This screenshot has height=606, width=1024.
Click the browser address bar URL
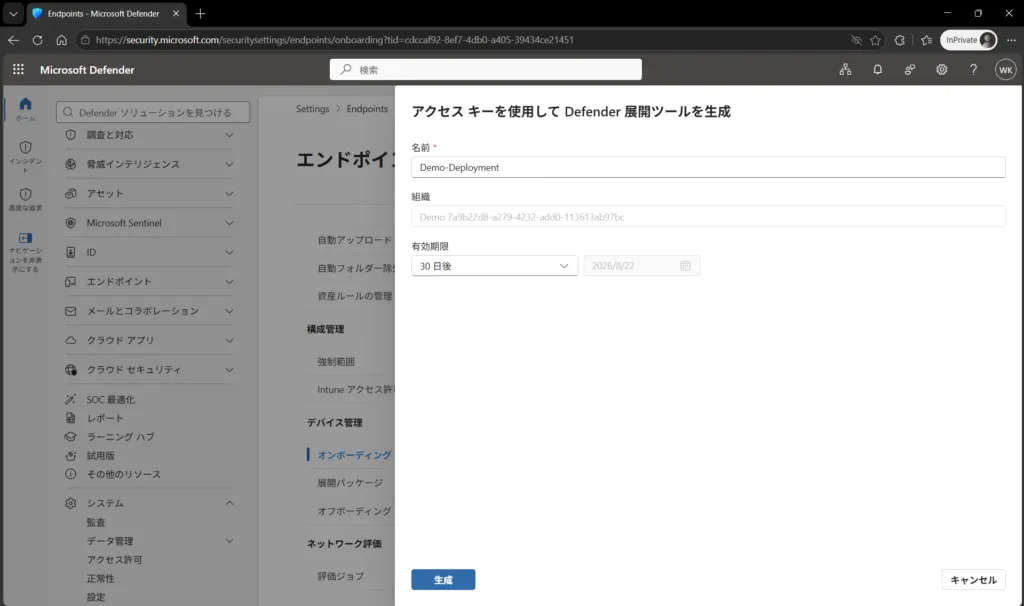coord(334,40)
